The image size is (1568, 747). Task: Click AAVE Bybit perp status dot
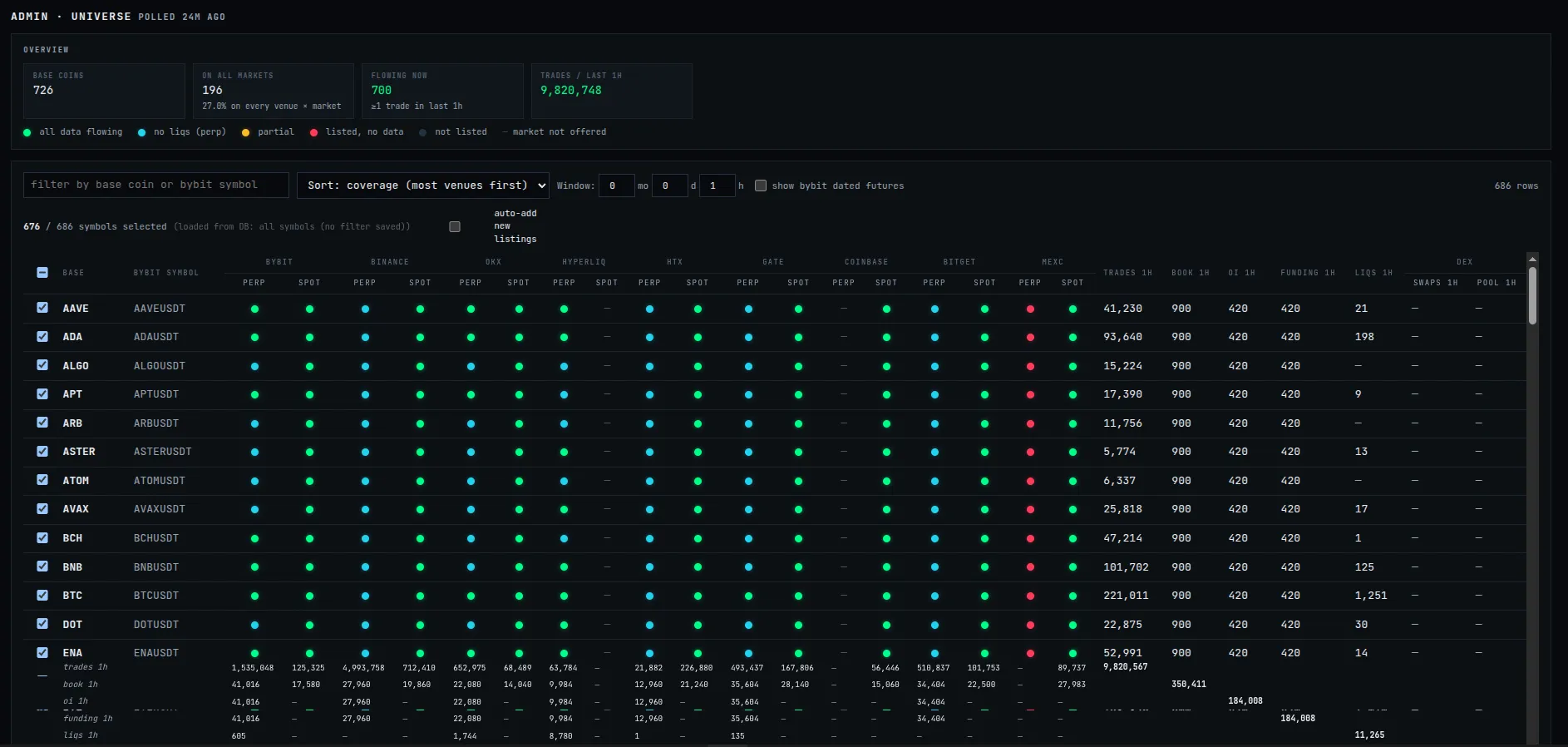[x=254, y=309]
